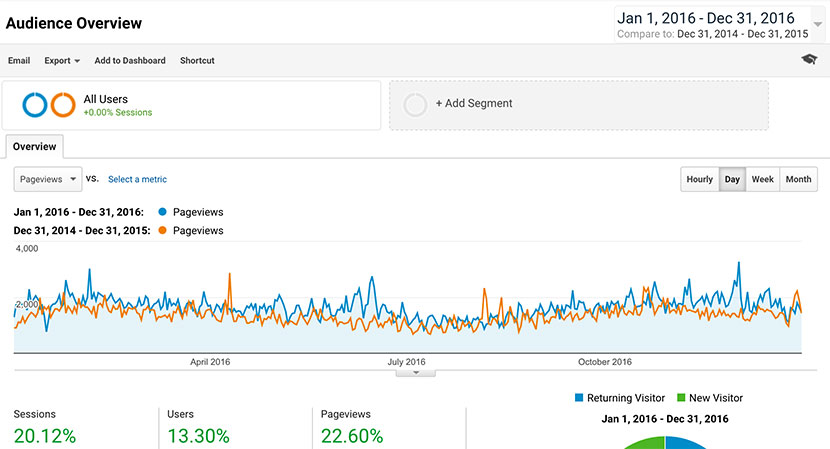
Task: Open the Pageviews metric dropdown
Action: 48,179
